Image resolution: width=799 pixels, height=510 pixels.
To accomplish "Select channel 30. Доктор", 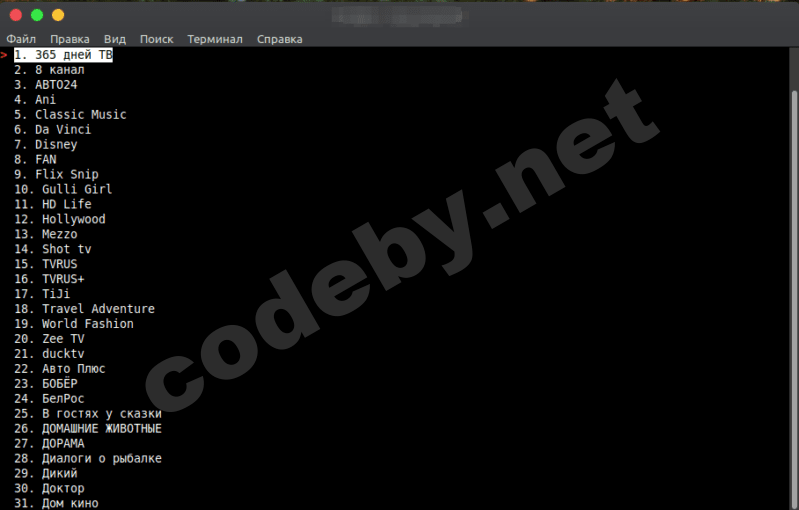I will click(49, 488).
